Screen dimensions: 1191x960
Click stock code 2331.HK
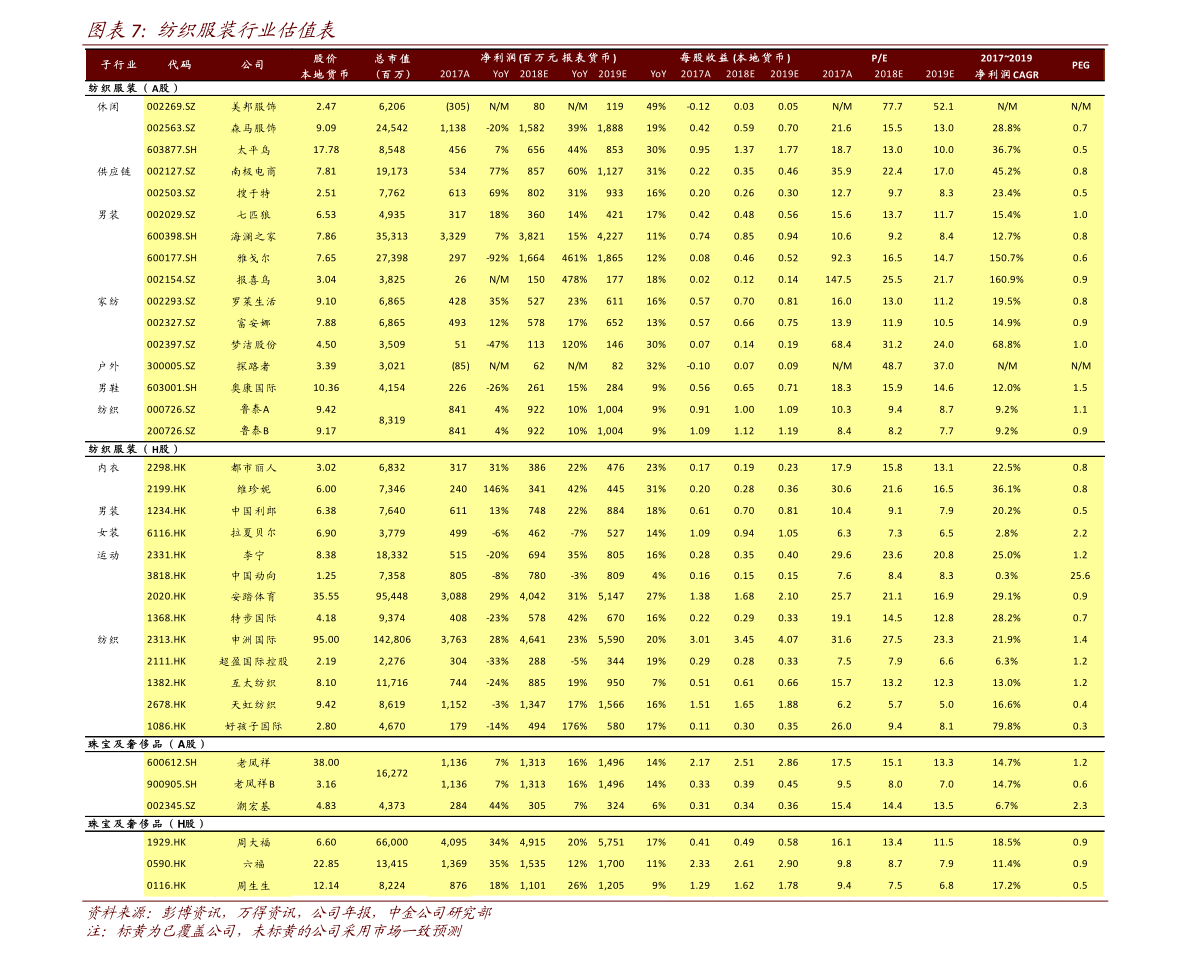(x=166, y=555)
